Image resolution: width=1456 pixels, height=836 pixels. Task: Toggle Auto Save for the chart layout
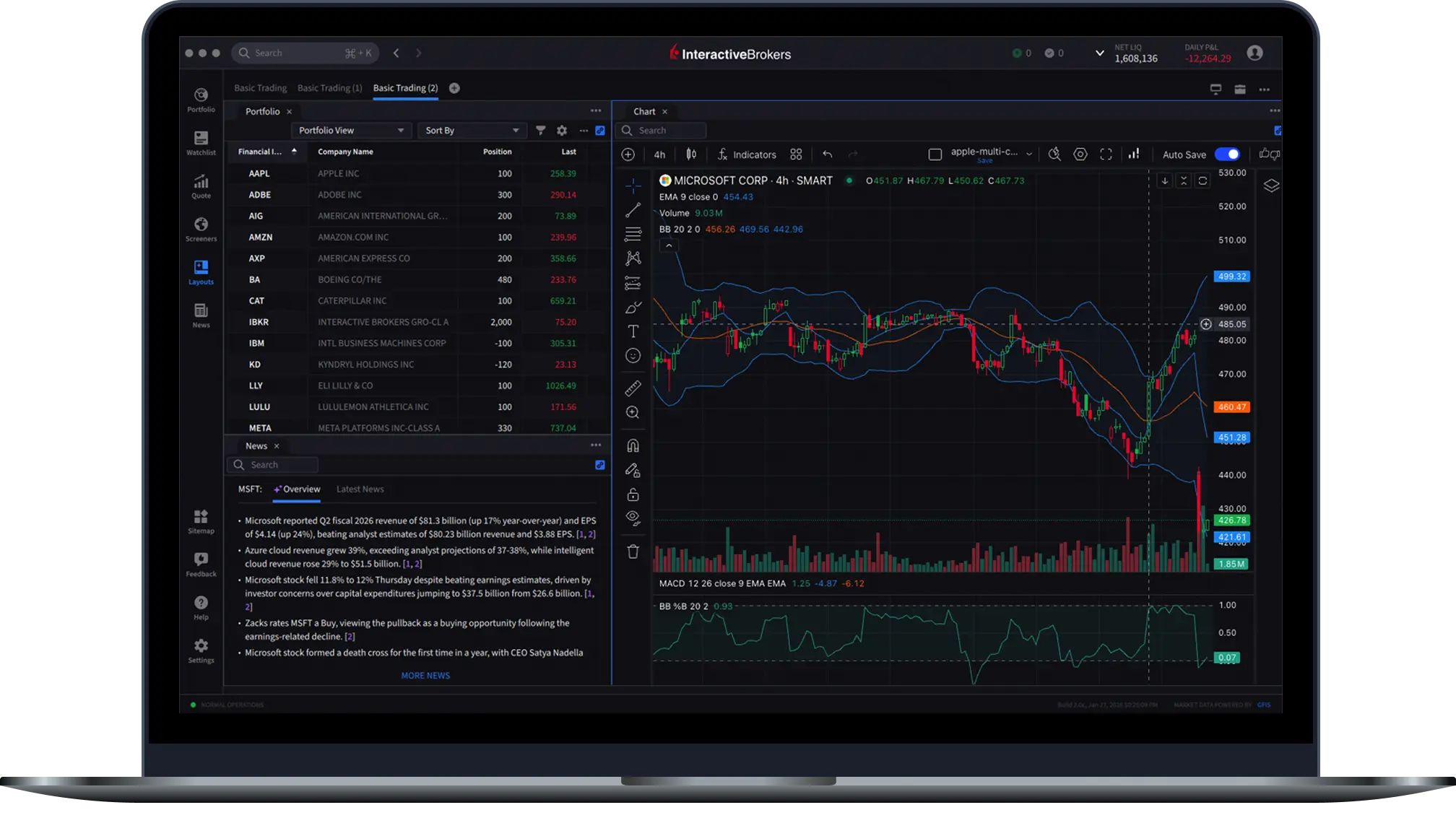click(1228, 154)
